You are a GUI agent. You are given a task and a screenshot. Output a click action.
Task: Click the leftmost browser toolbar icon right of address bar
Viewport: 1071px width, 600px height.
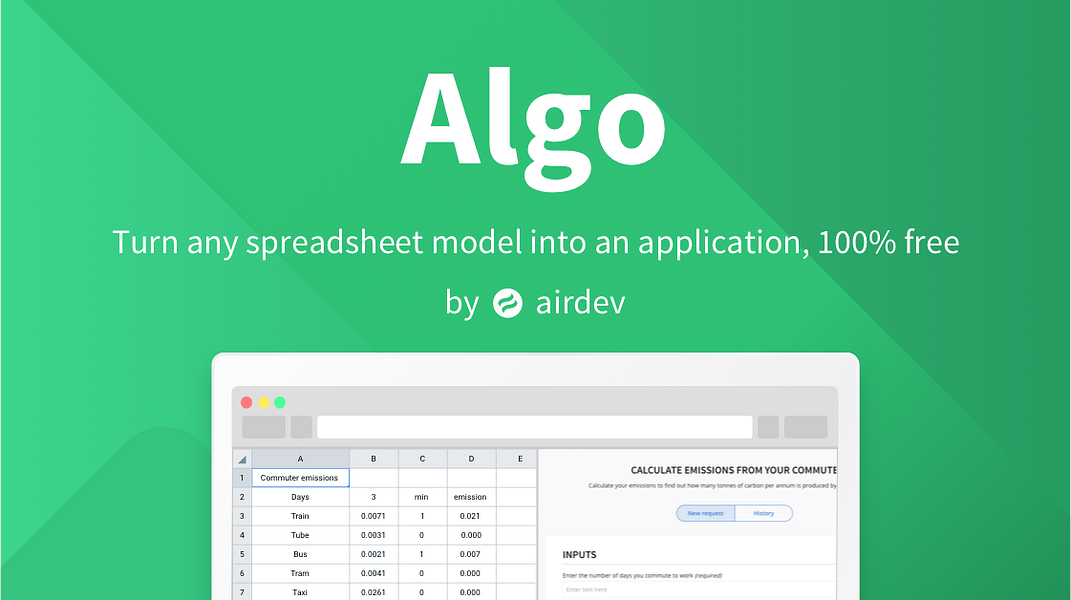(x=767, y=426)
